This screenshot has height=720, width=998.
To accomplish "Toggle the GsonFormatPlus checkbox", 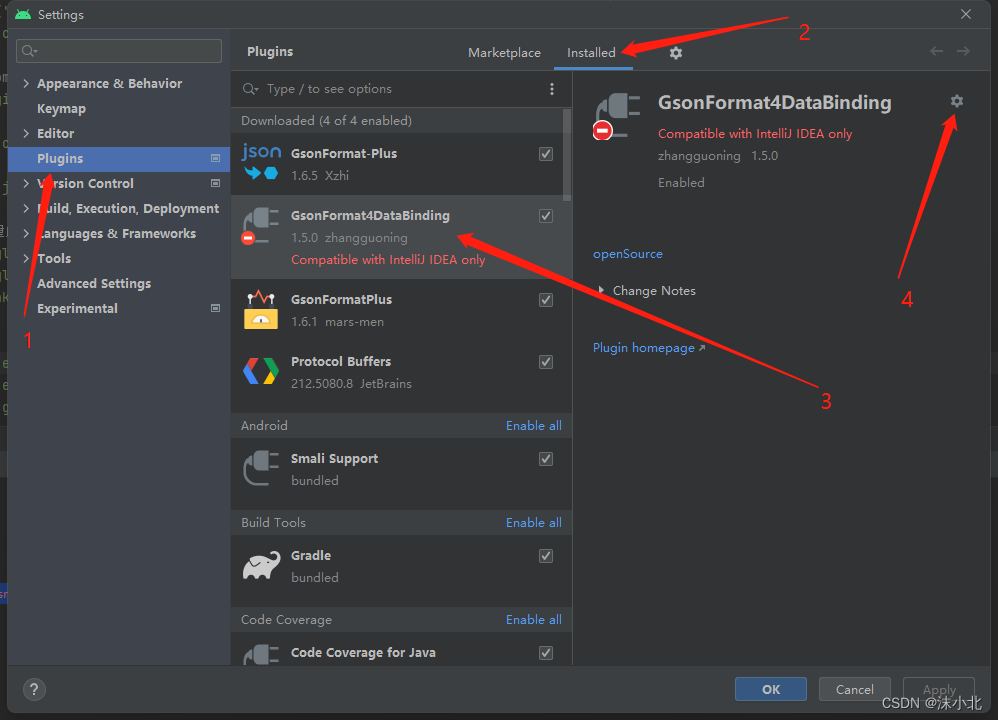I will tap(546, 300).
